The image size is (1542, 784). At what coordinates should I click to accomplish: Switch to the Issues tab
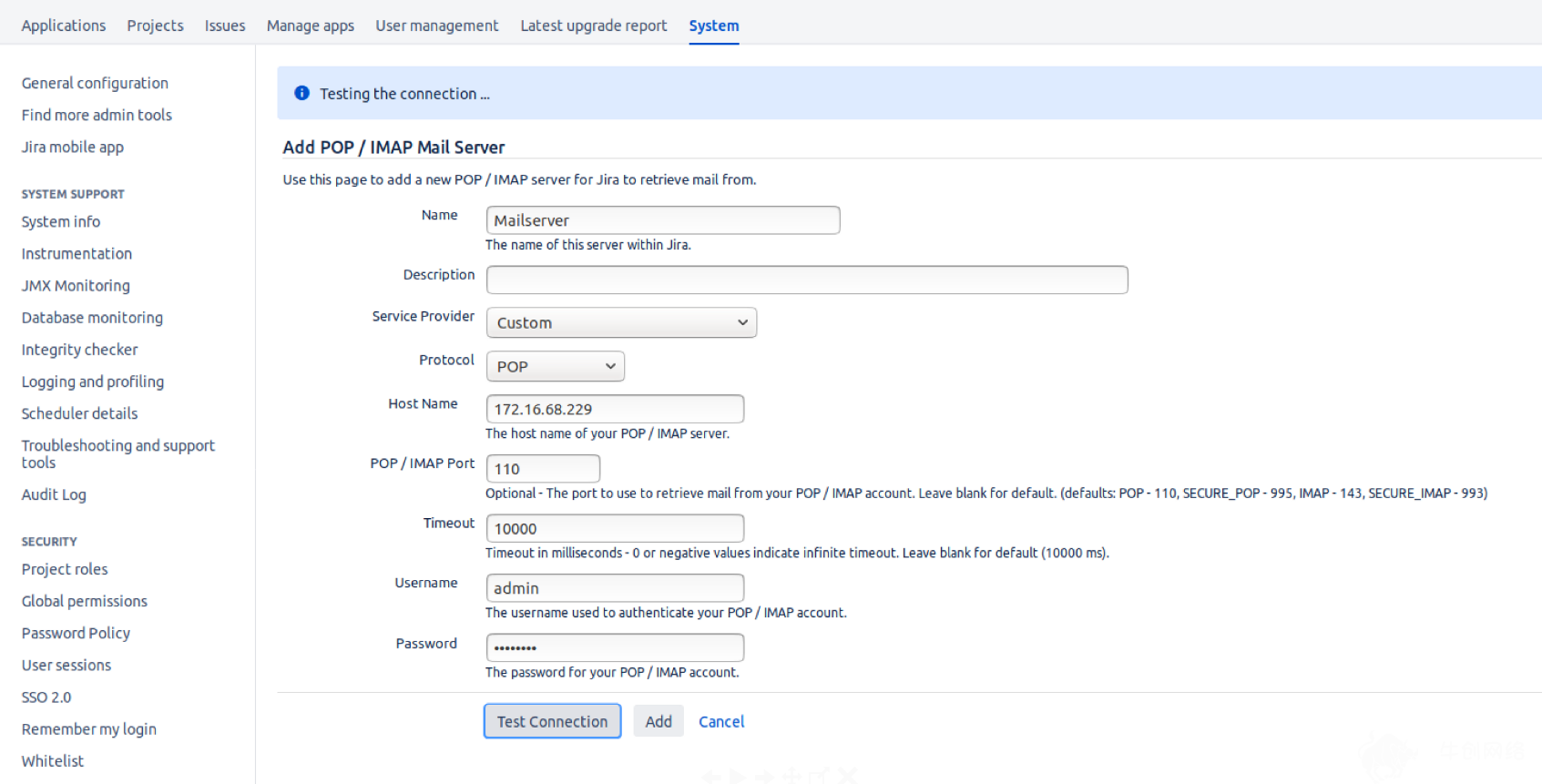click(x=225, y=25)
